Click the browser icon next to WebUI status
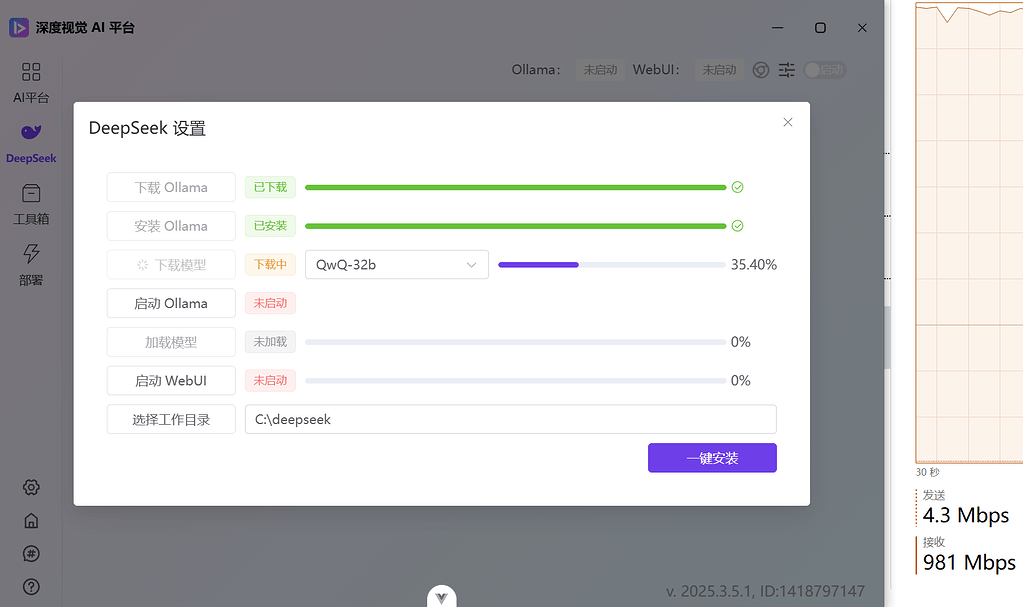 tap(761, 70)
